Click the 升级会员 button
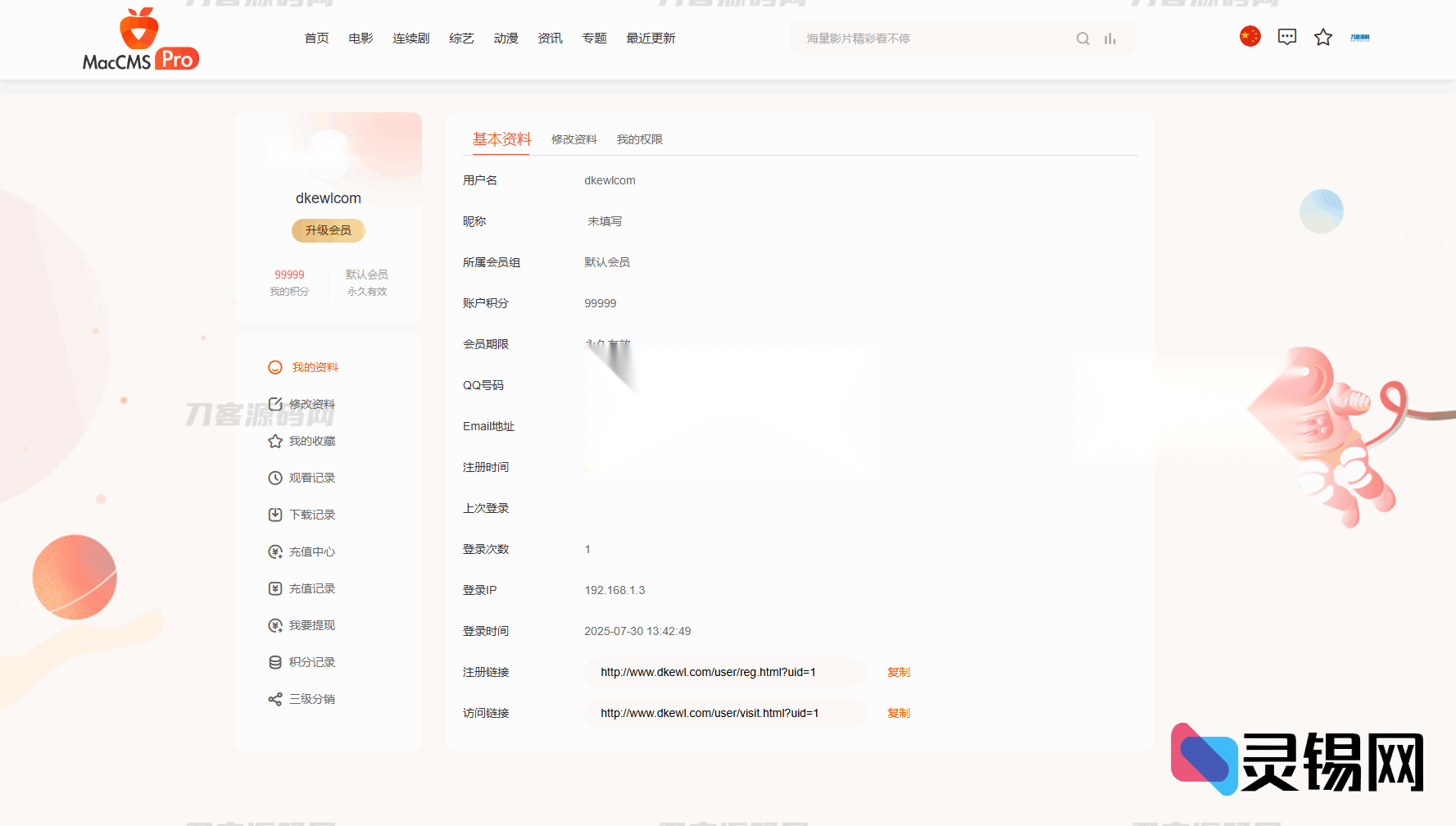 pos(328,230)
